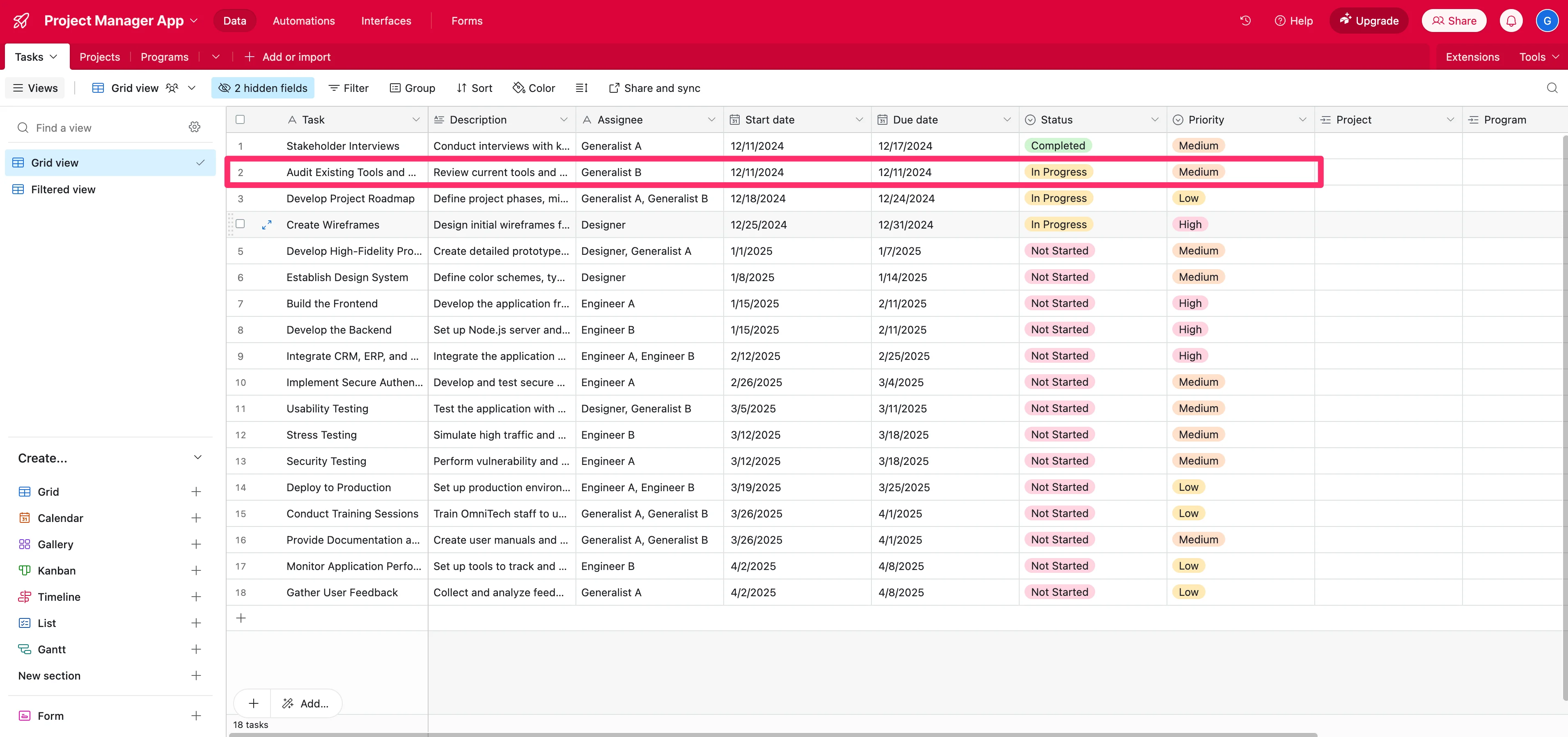Open the row height icon
This screenshot has height=737, width=1568.
click(x=581, y=88)
